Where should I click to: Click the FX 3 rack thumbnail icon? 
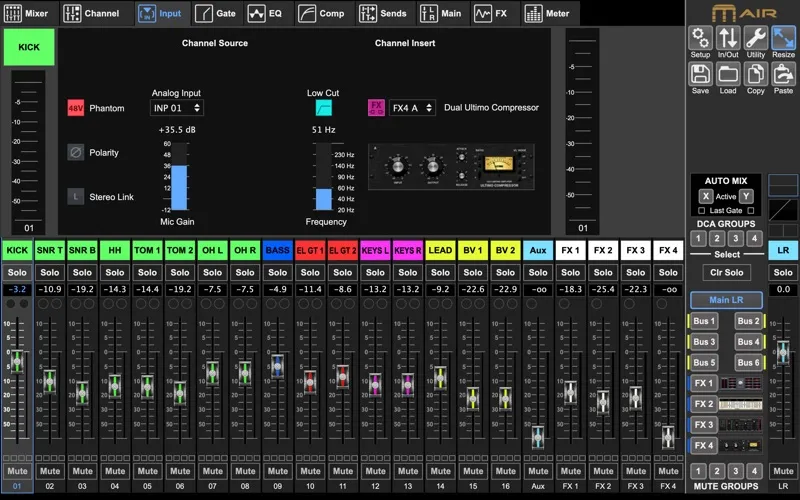pos(740,424)
